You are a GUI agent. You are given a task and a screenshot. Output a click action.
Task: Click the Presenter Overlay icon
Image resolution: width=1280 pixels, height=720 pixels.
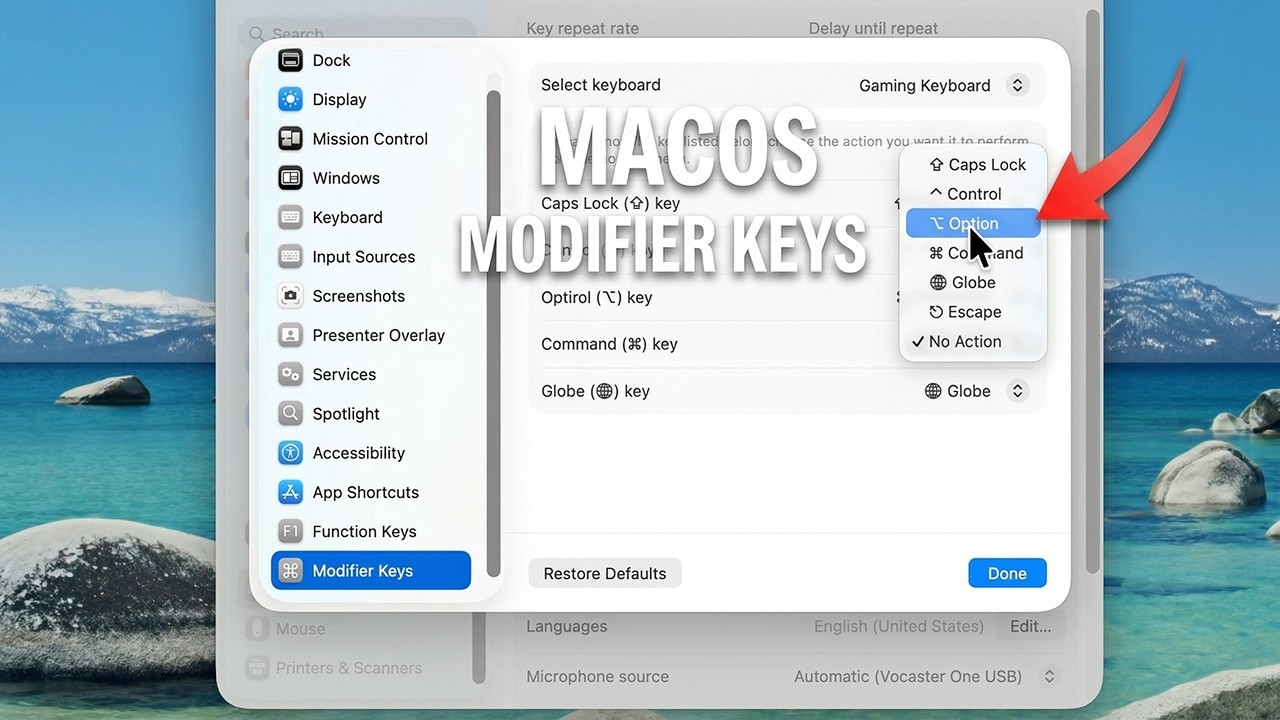(x=290, y=335)
